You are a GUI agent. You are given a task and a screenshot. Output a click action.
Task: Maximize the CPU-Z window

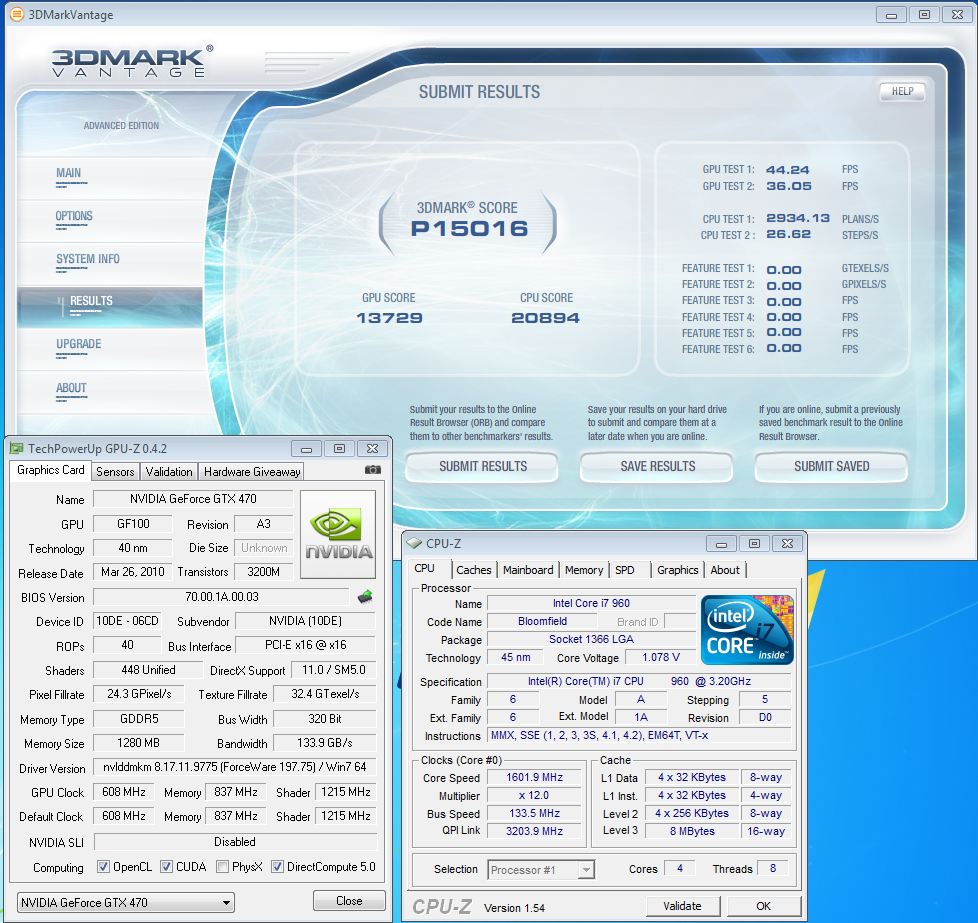[x=754, y=544]
